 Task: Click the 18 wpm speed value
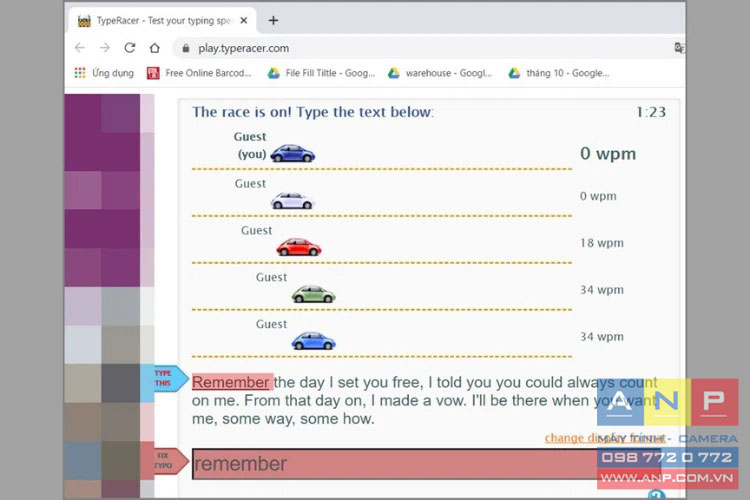point(602,243)
